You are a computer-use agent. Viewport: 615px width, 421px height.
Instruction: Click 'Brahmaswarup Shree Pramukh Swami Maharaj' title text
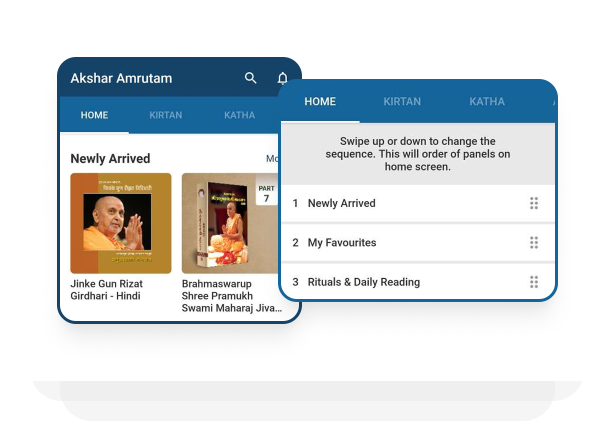pos(228,296)
